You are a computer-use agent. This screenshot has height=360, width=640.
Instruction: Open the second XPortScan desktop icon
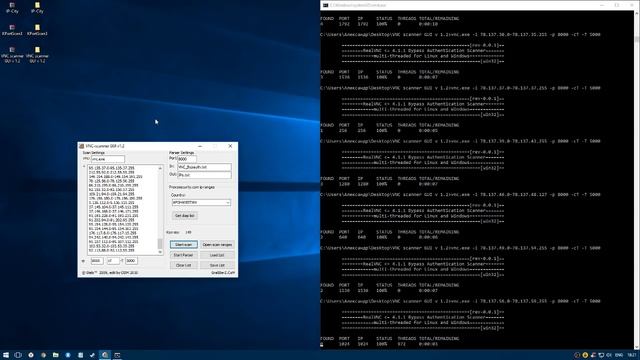point(37,30)
